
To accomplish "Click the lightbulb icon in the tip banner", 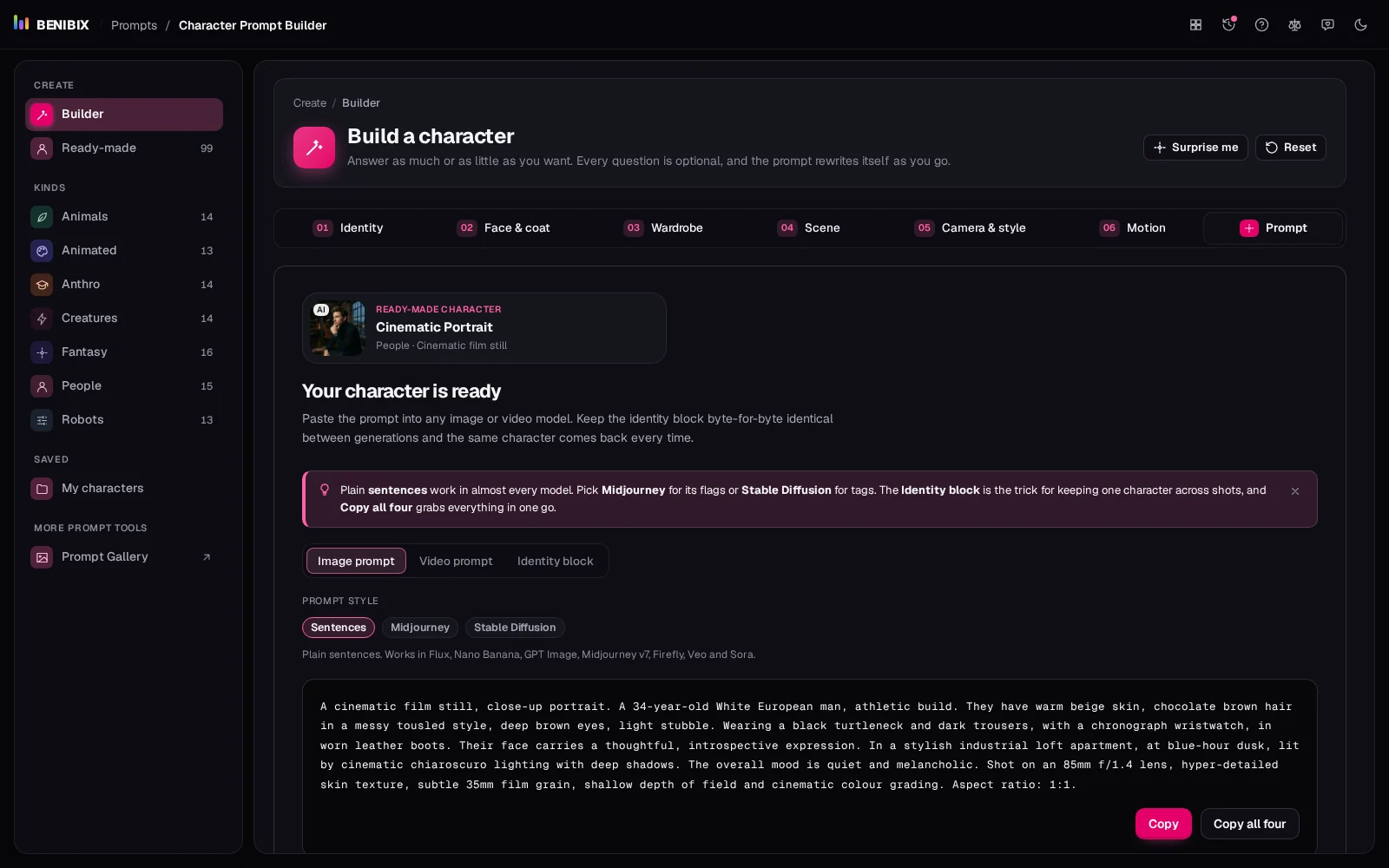I will [x=325, y=490].
